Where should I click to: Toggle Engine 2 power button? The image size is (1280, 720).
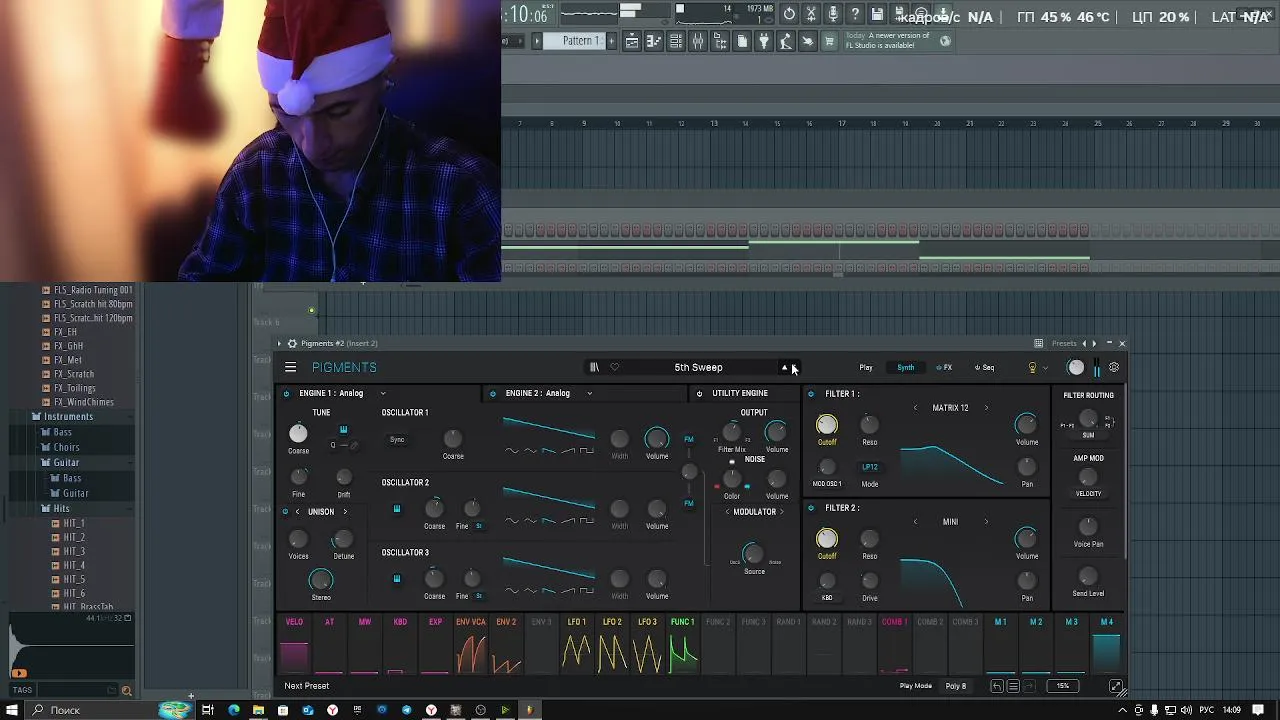point(492,393)
